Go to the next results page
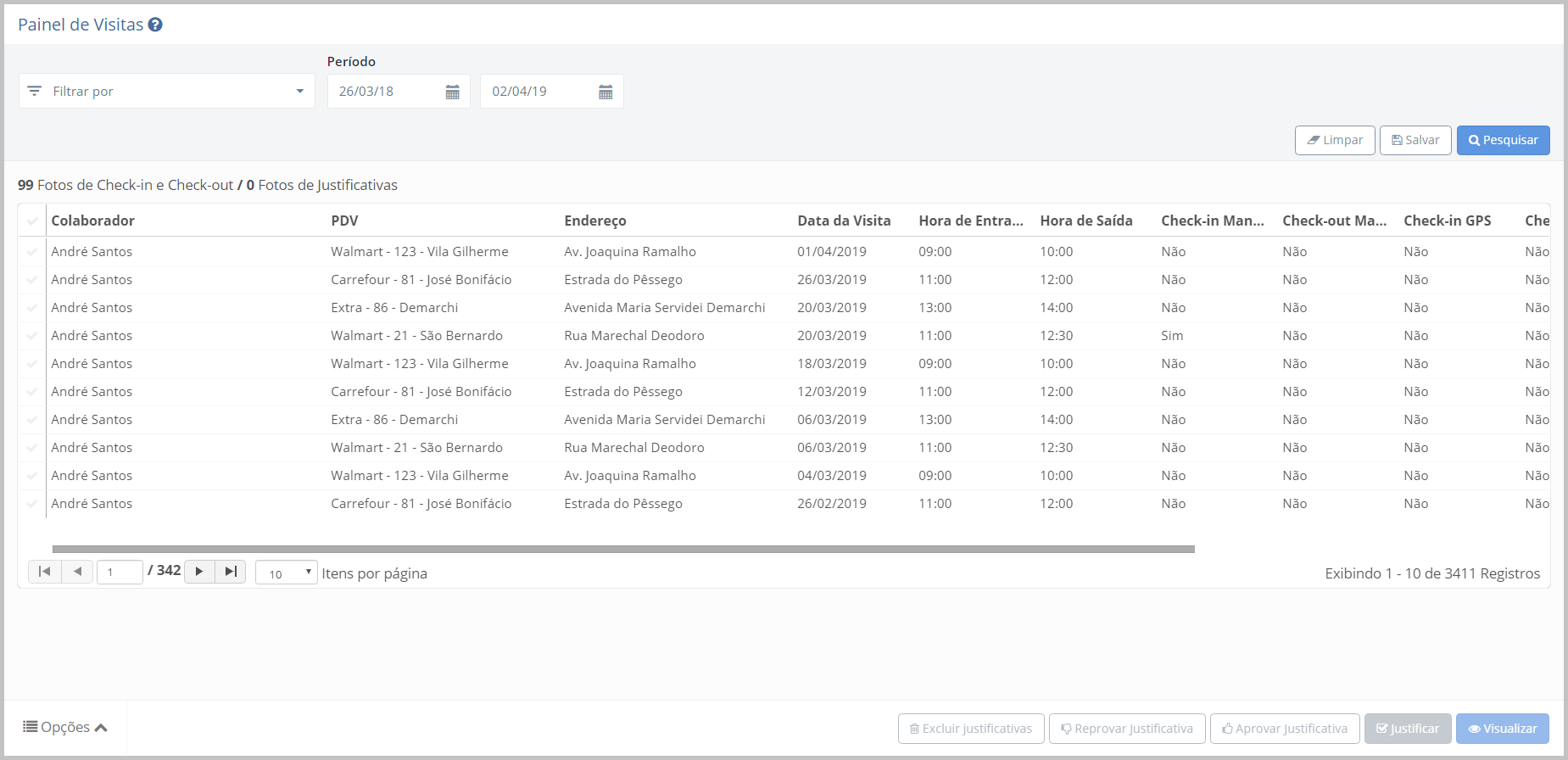The image size is (1568, 760). coord(199,572)
